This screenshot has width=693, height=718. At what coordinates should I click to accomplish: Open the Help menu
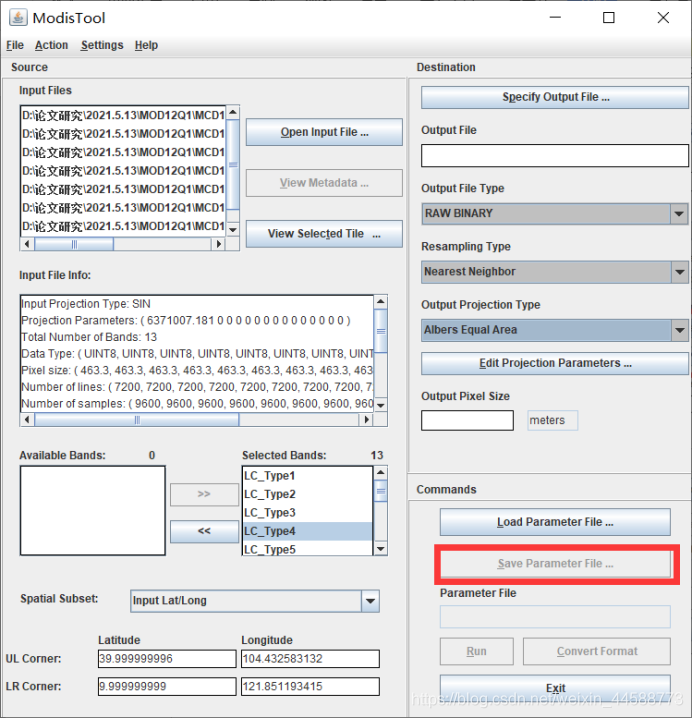(146, 45)
